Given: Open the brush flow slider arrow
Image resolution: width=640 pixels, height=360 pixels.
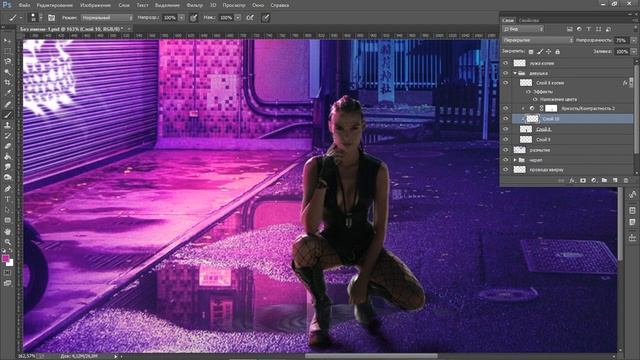Looking at the screenshot, I should [238, 18].
